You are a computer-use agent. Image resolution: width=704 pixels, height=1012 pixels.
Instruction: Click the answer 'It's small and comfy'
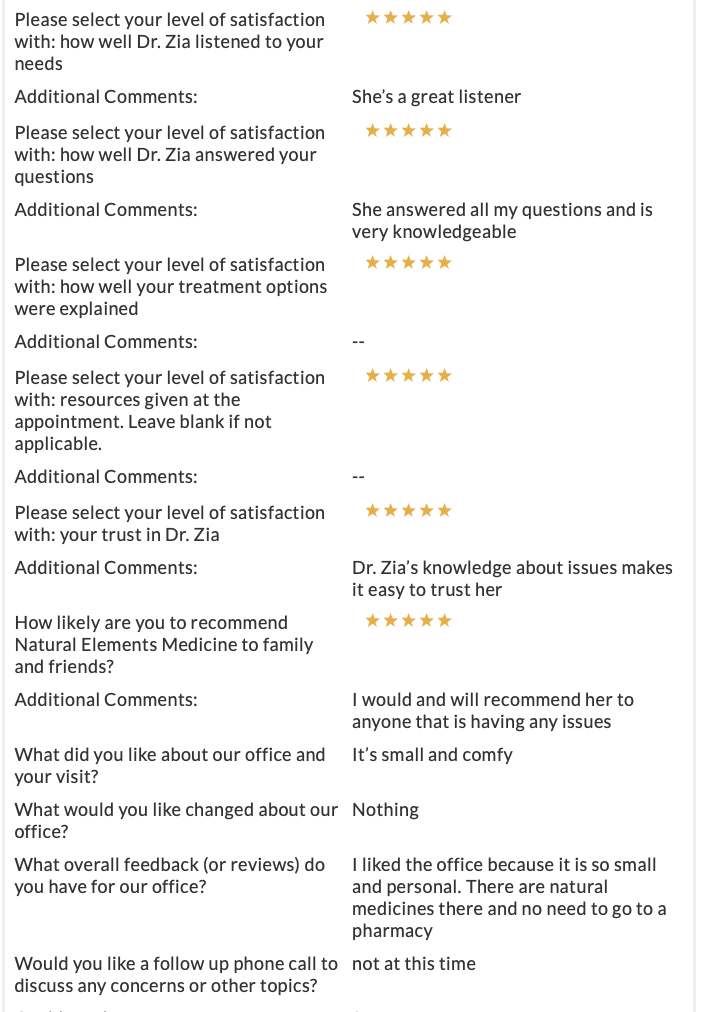tap(432, 755)
